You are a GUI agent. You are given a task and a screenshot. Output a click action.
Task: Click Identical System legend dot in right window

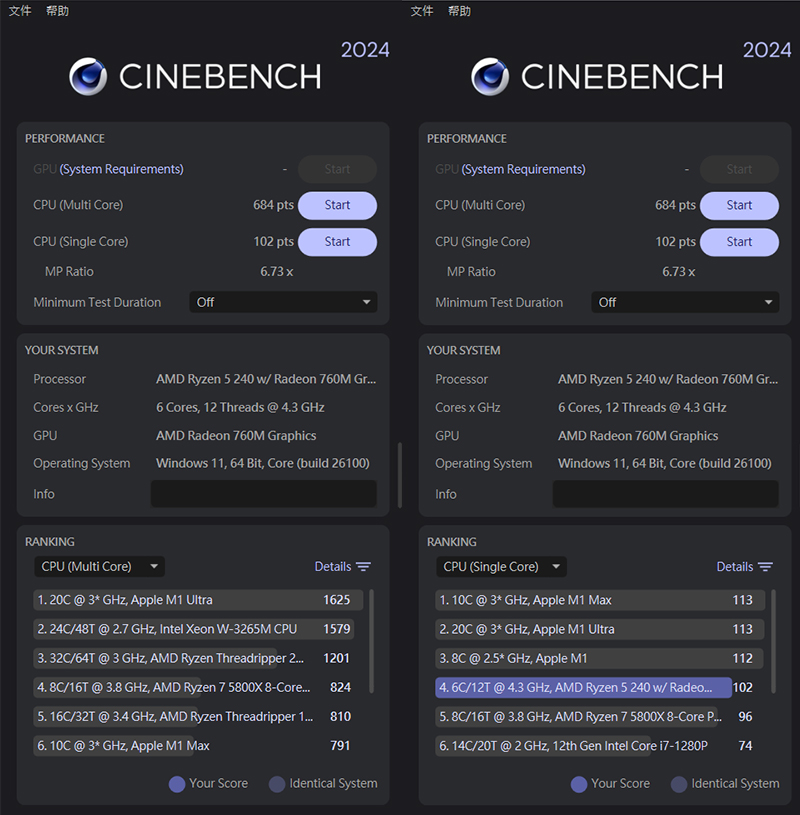pyautogui.click(x=678, y=784)
